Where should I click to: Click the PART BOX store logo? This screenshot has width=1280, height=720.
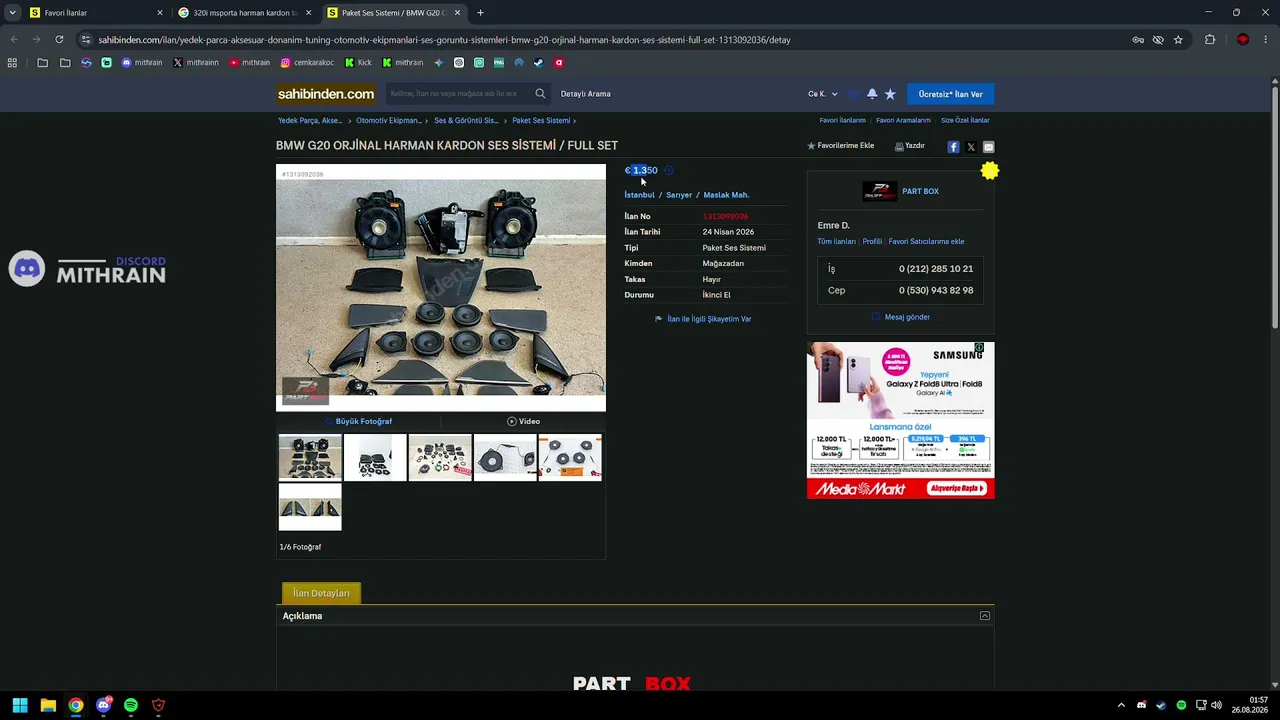pos(880,191)
